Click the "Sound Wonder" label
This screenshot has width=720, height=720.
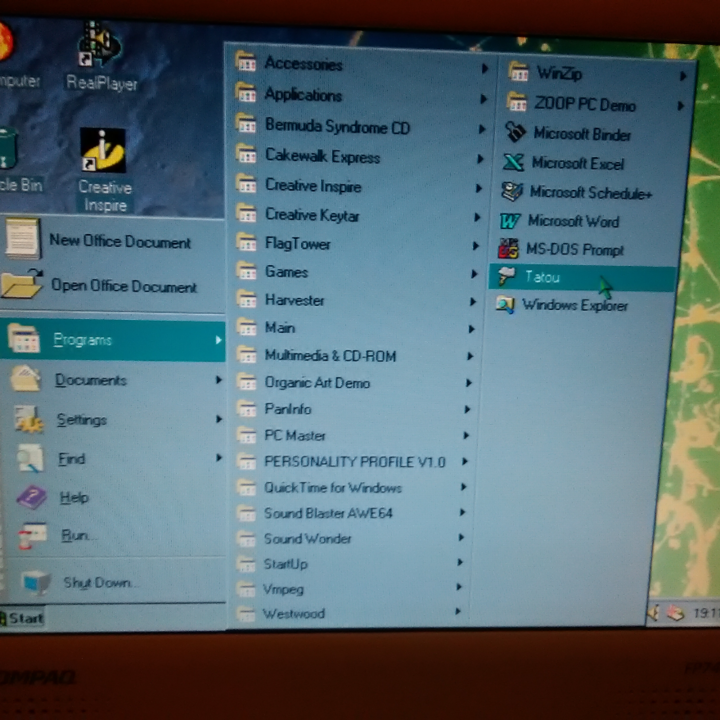(307, 538)
